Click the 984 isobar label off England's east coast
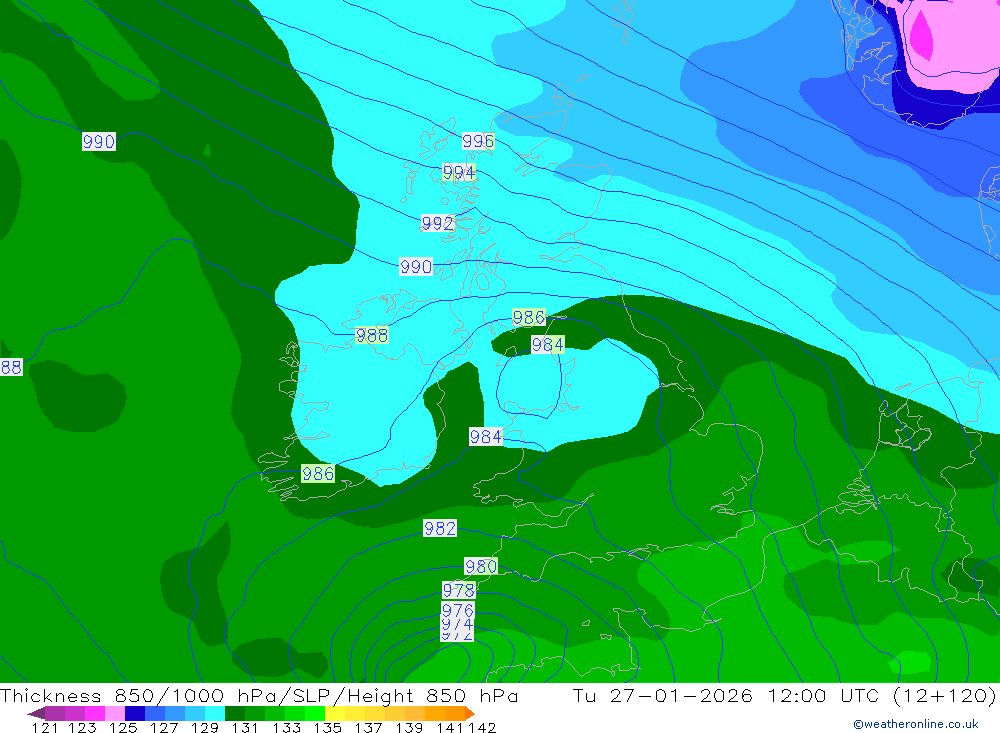 [548, 345]
